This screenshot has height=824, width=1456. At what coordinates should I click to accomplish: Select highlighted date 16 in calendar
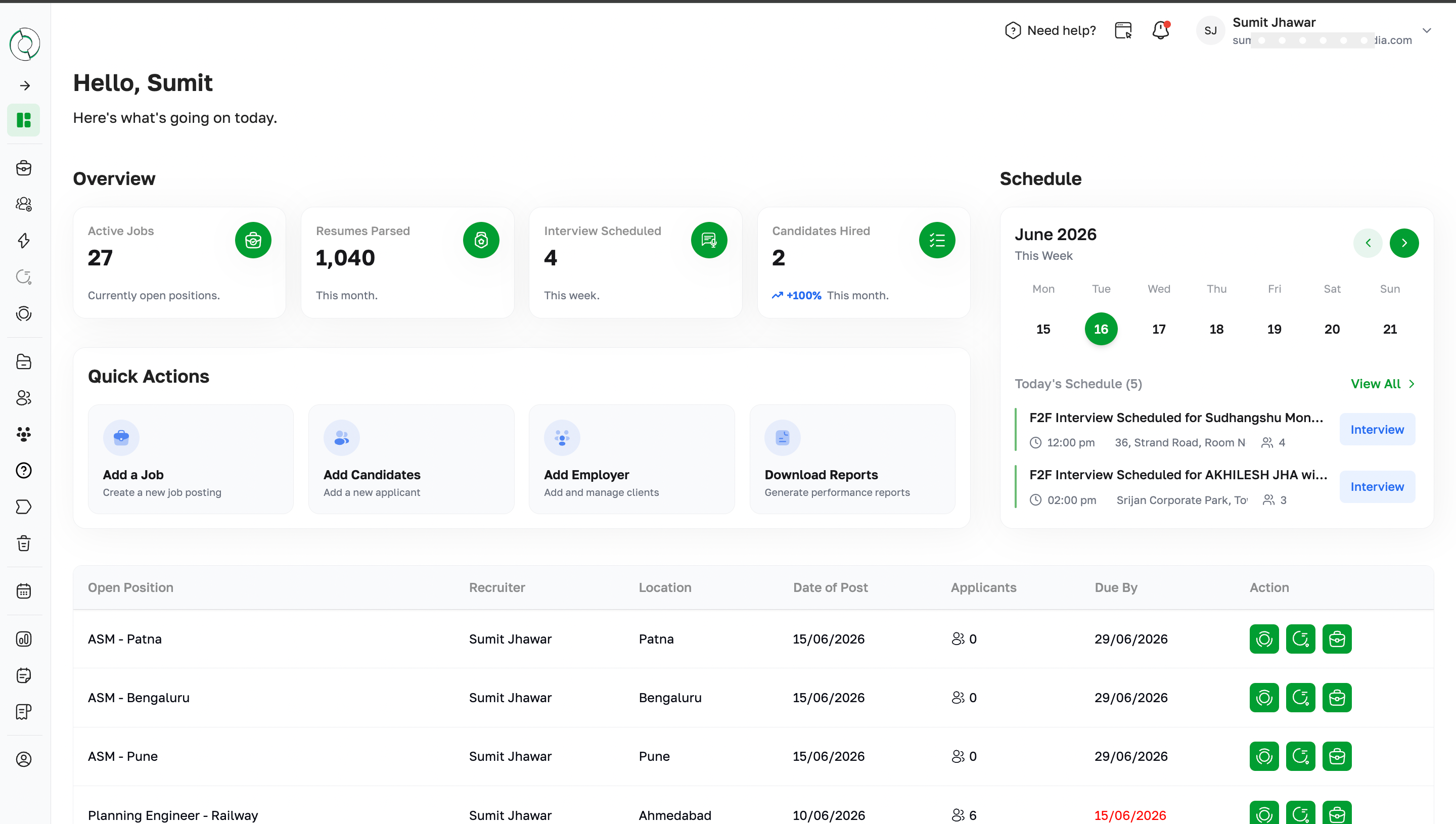coord(1101,329)
